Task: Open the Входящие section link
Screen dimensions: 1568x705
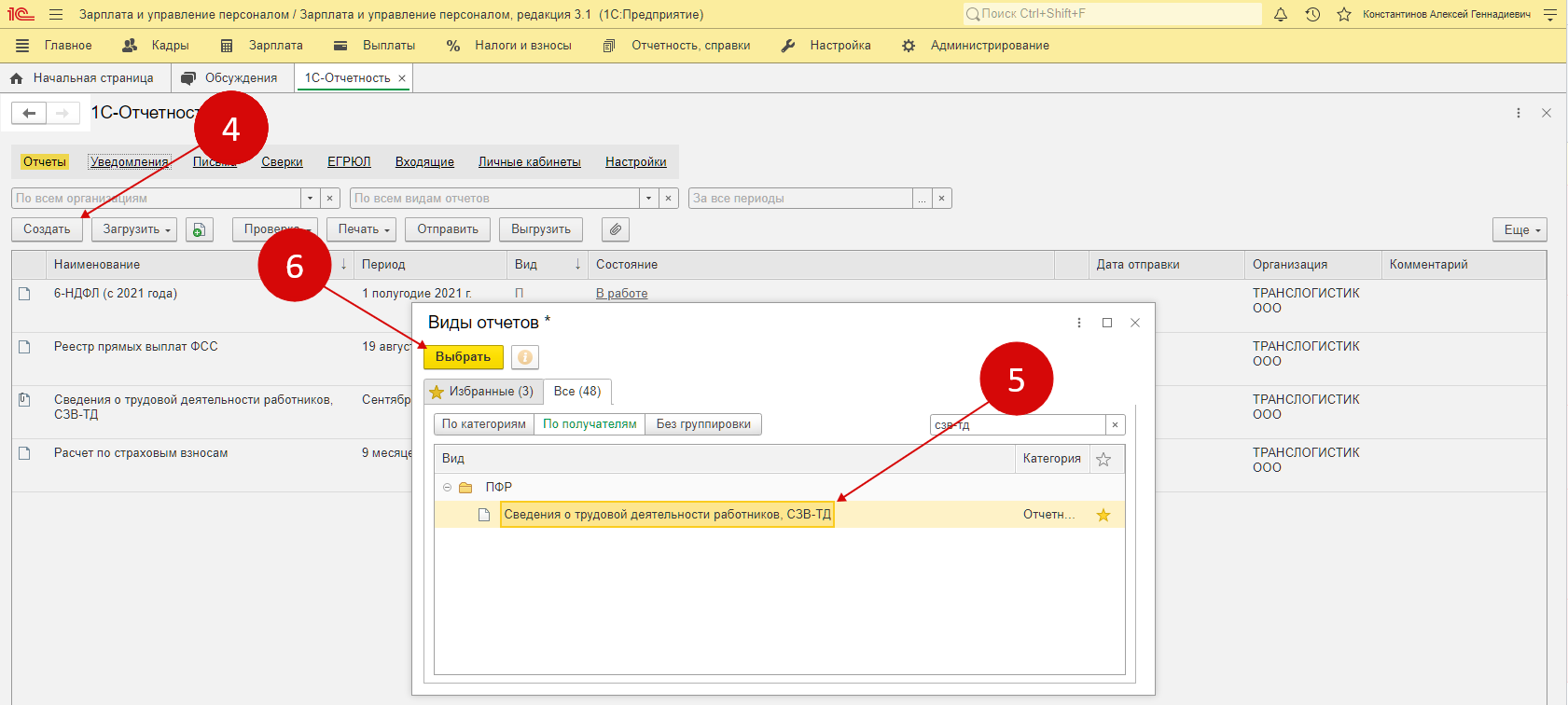Action: point(424,162)
